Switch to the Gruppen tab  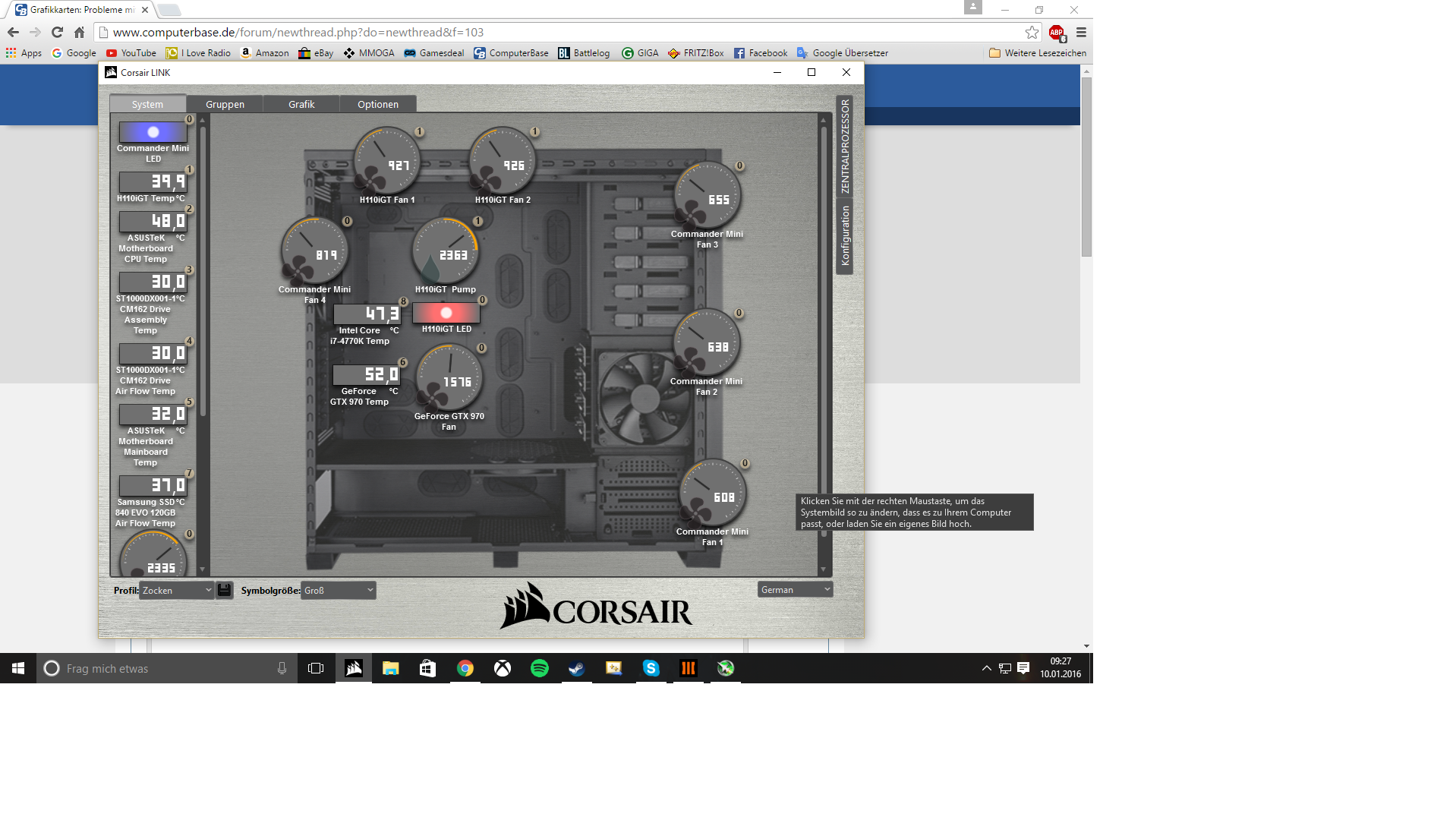225,104
